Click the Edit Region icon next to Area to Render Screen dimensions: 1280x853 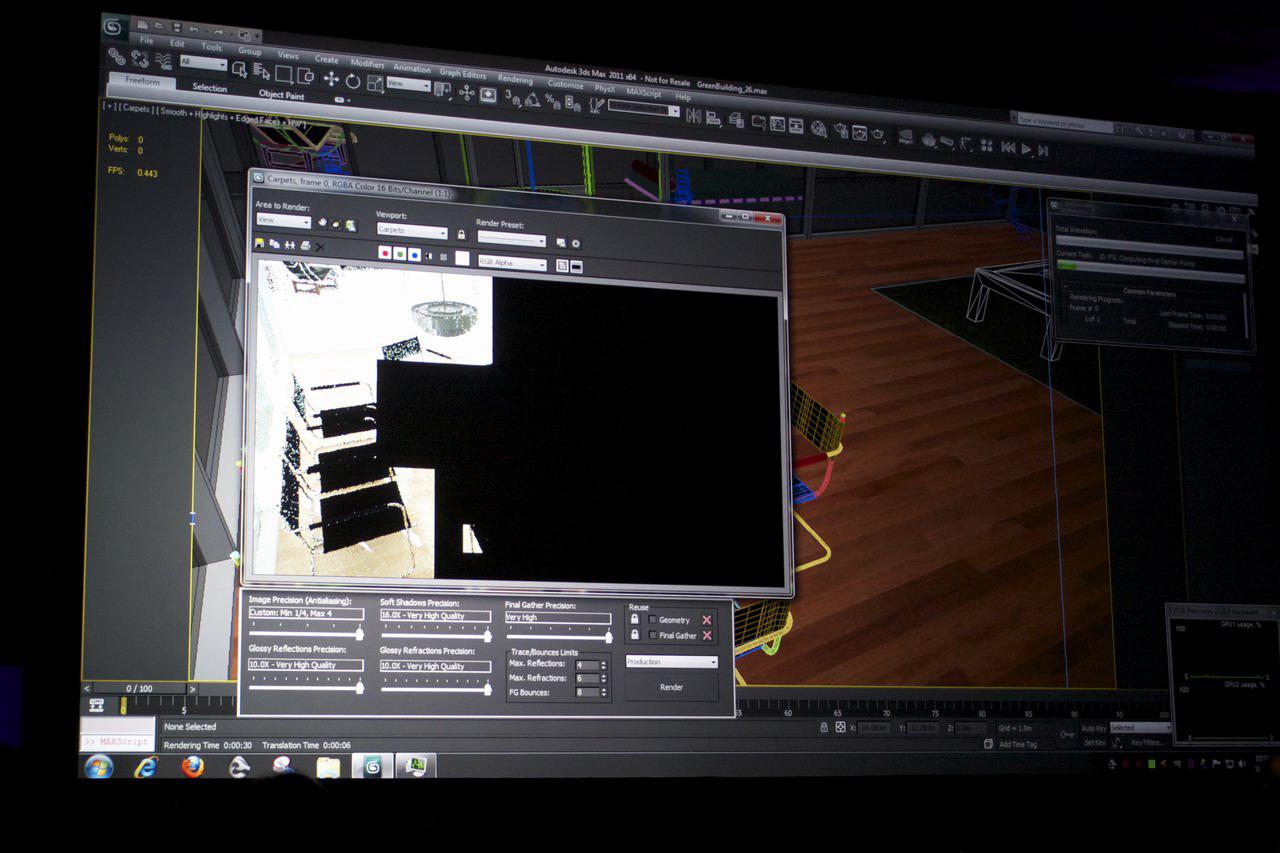click(x=322, y=222)
